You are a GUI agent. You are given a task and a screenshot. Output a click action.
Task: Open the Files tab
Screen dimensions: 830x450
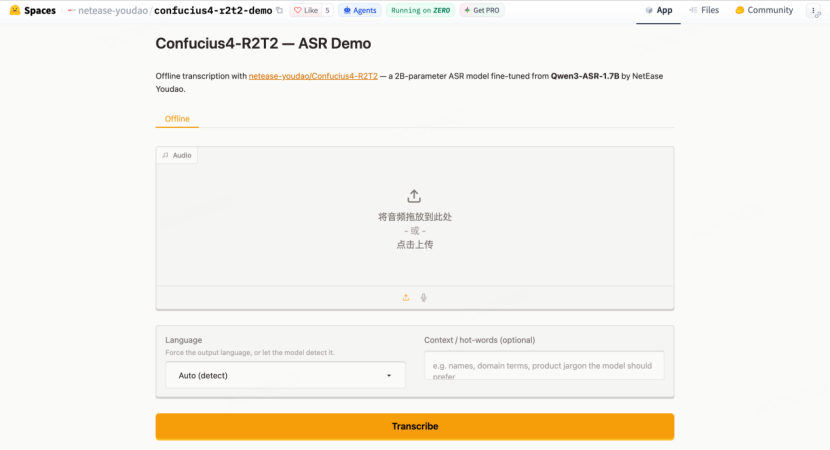pos(704,10)
